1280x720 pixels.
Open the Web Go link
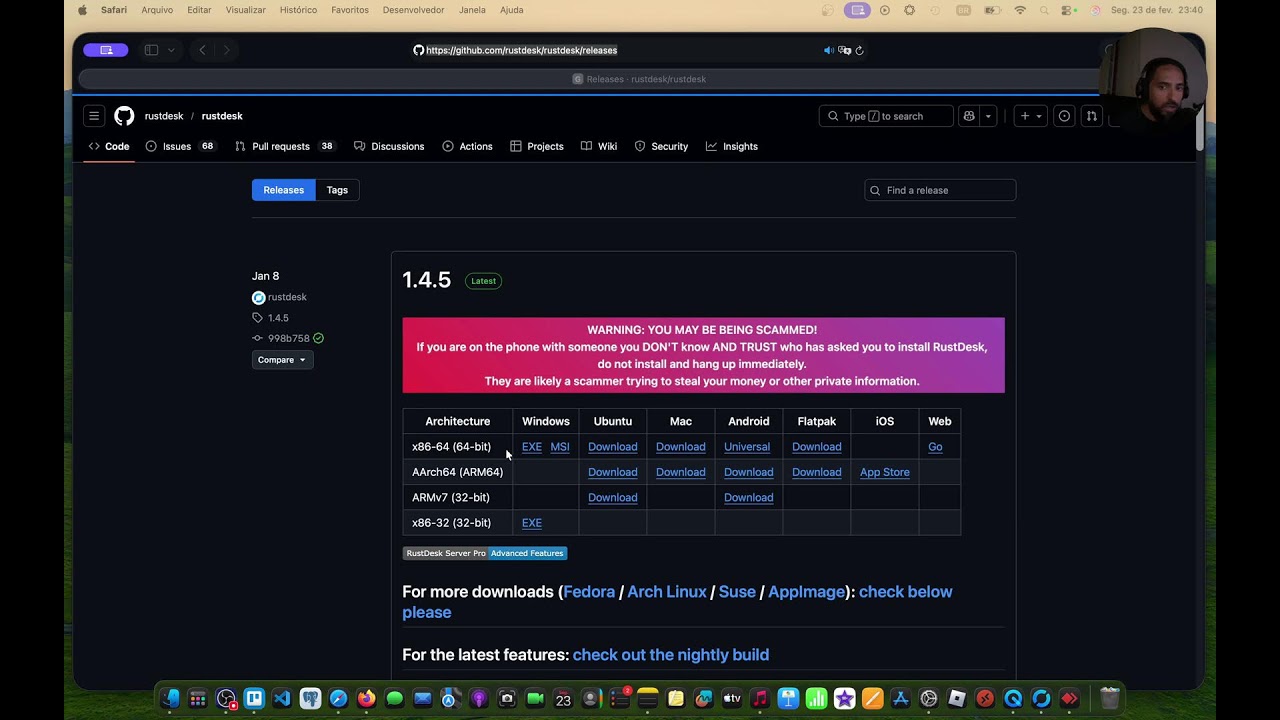tap(935, 447)
